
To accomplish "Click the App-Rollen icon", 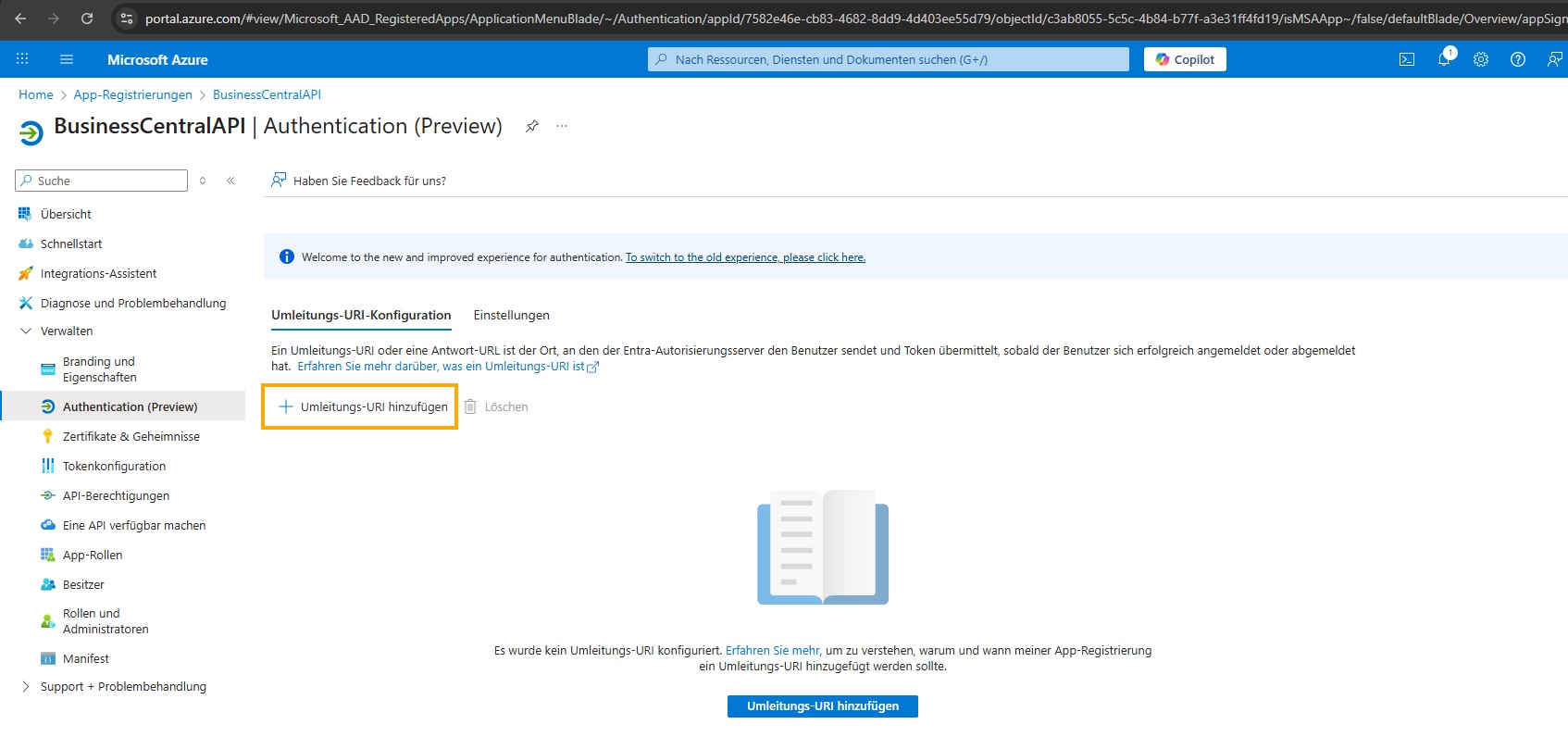I will pos(47,555).
